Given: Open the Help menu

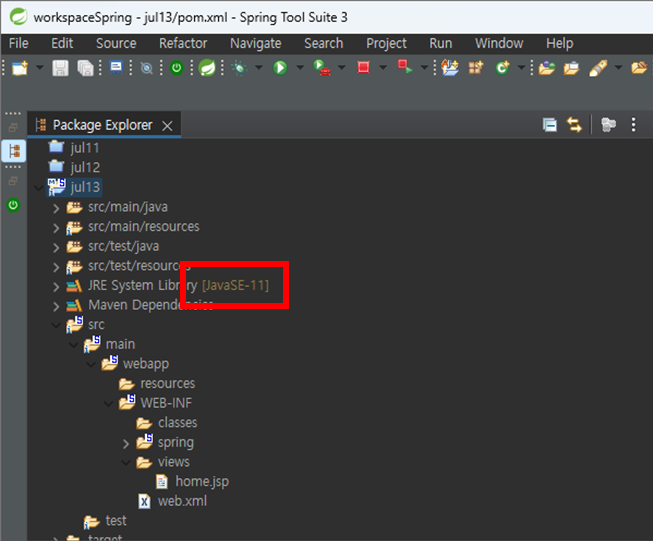Looking at the screenshot, I should (560, 43).
